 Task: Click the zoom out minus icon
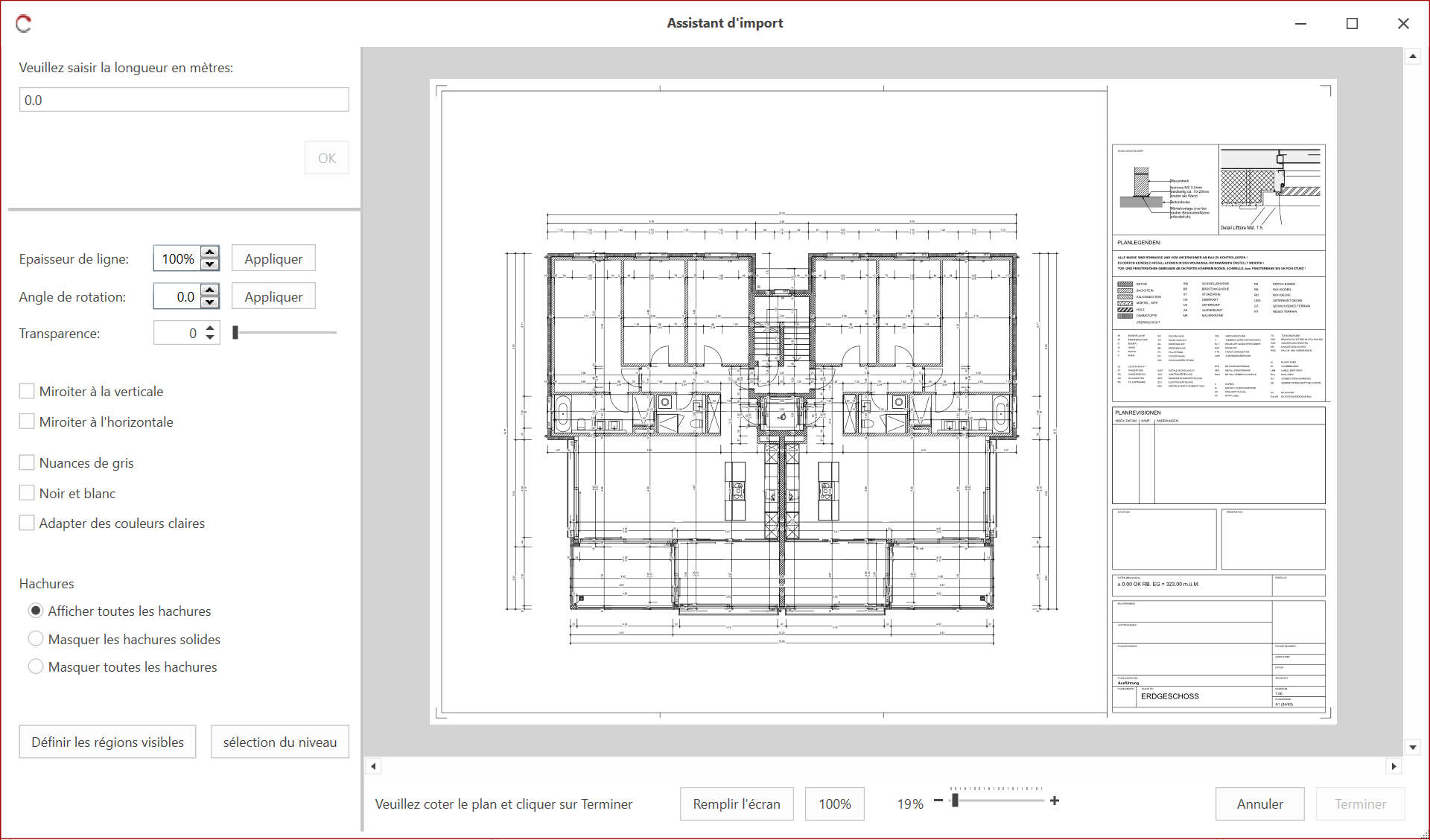(938, 801)
